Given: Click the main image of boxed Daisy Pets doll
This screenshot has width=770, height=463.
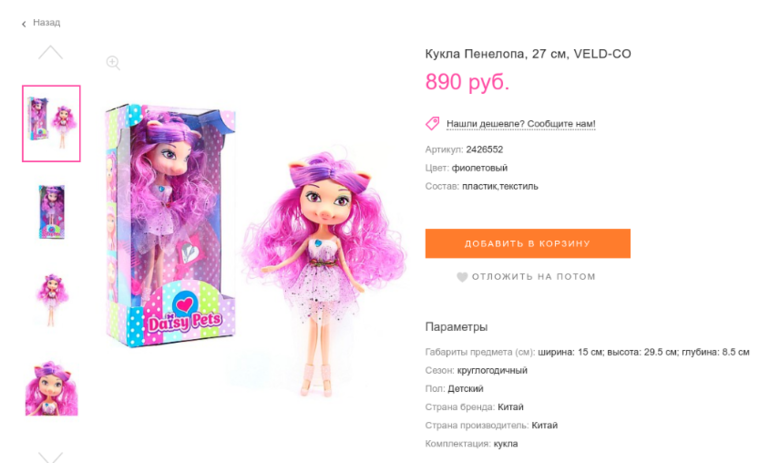Looking at the screenshot, I should click(170, 225).
